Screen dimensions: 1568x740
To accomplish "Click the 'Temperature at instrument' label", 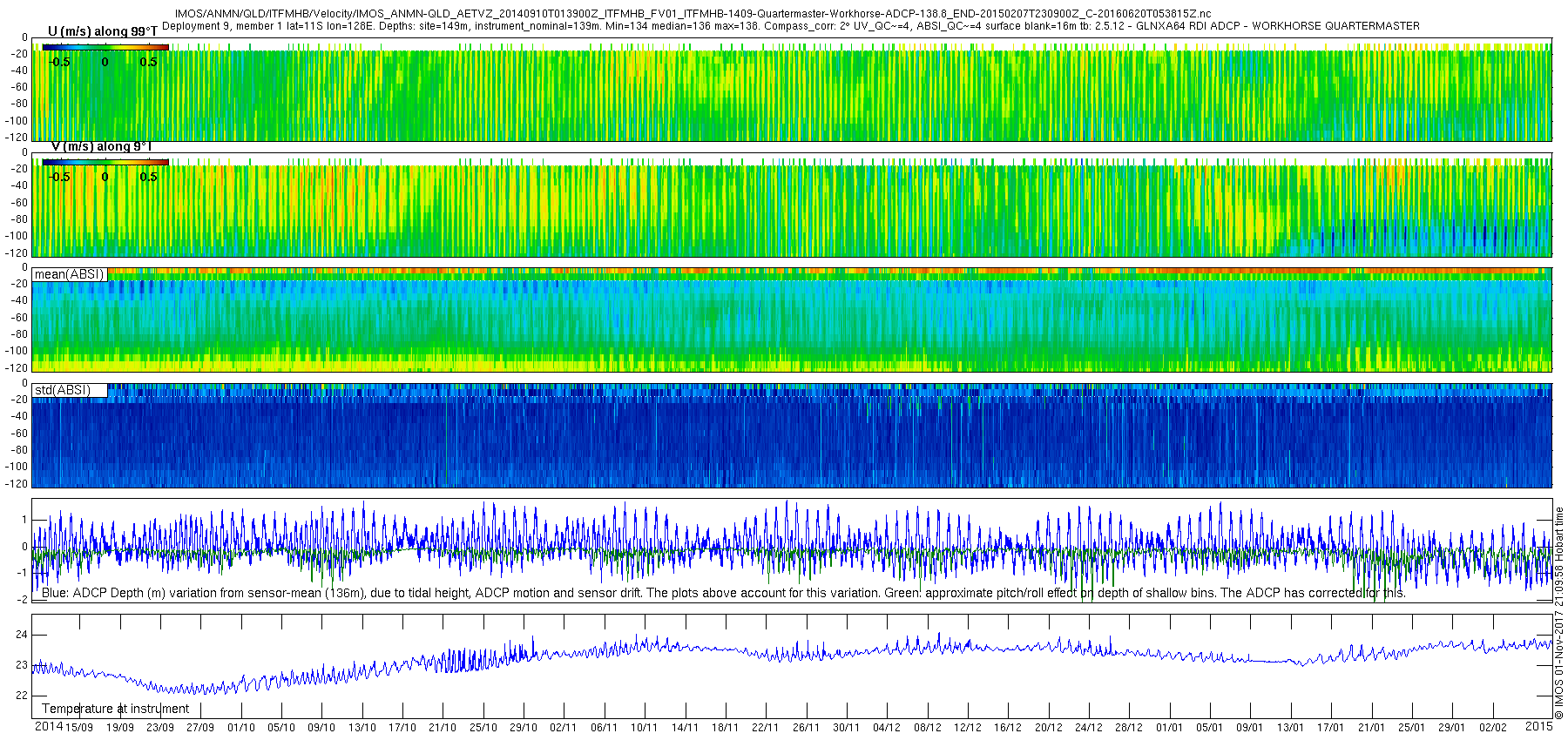I will (115, 709).
